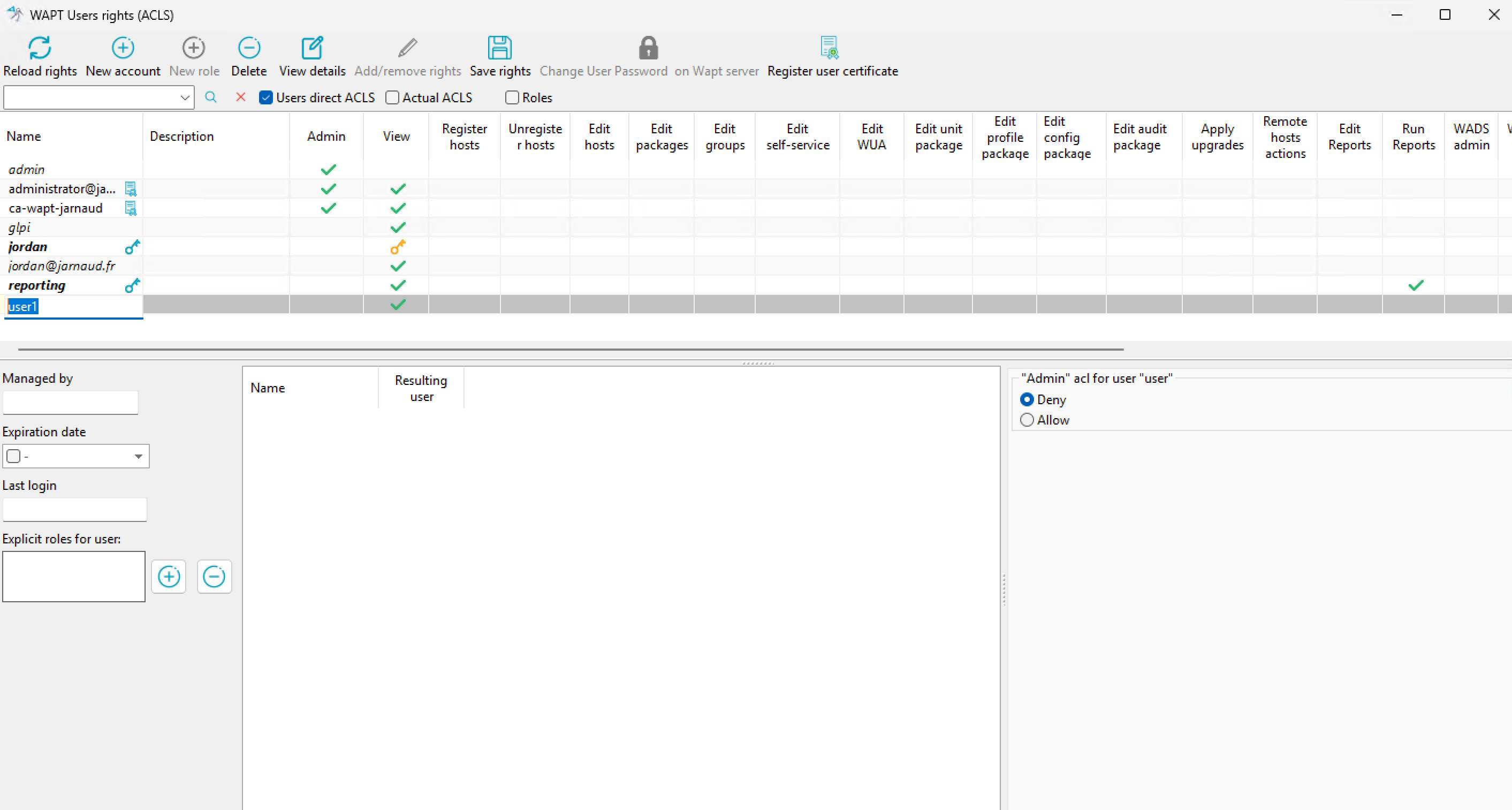Click View checkmark for jordan@jarnaud.fr
The height and width of the screenshot is (810, 1512).
click(398, 267)
